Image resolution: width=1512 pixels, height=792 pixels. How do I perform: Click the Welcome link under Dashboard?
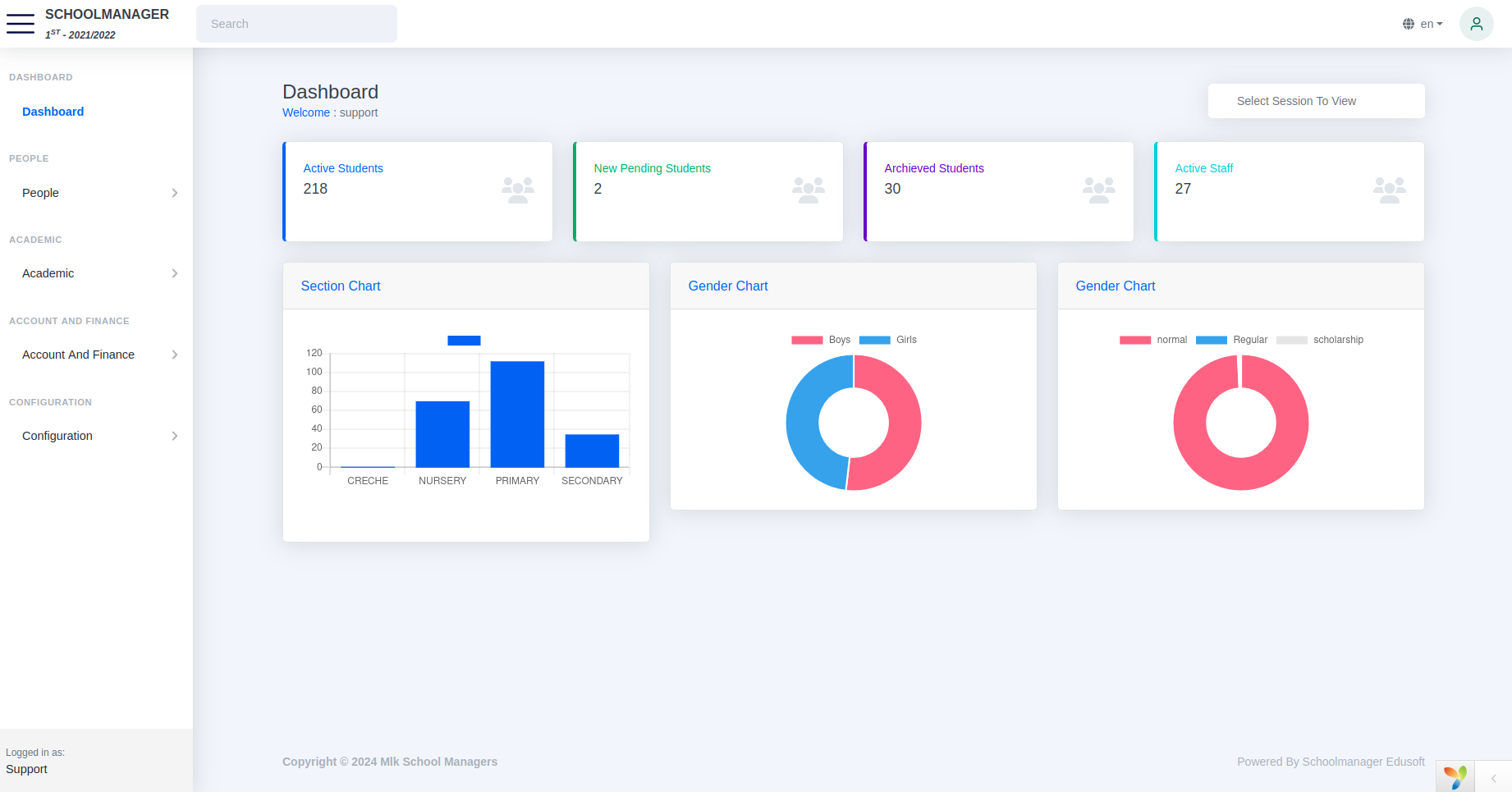click(306, 112)
